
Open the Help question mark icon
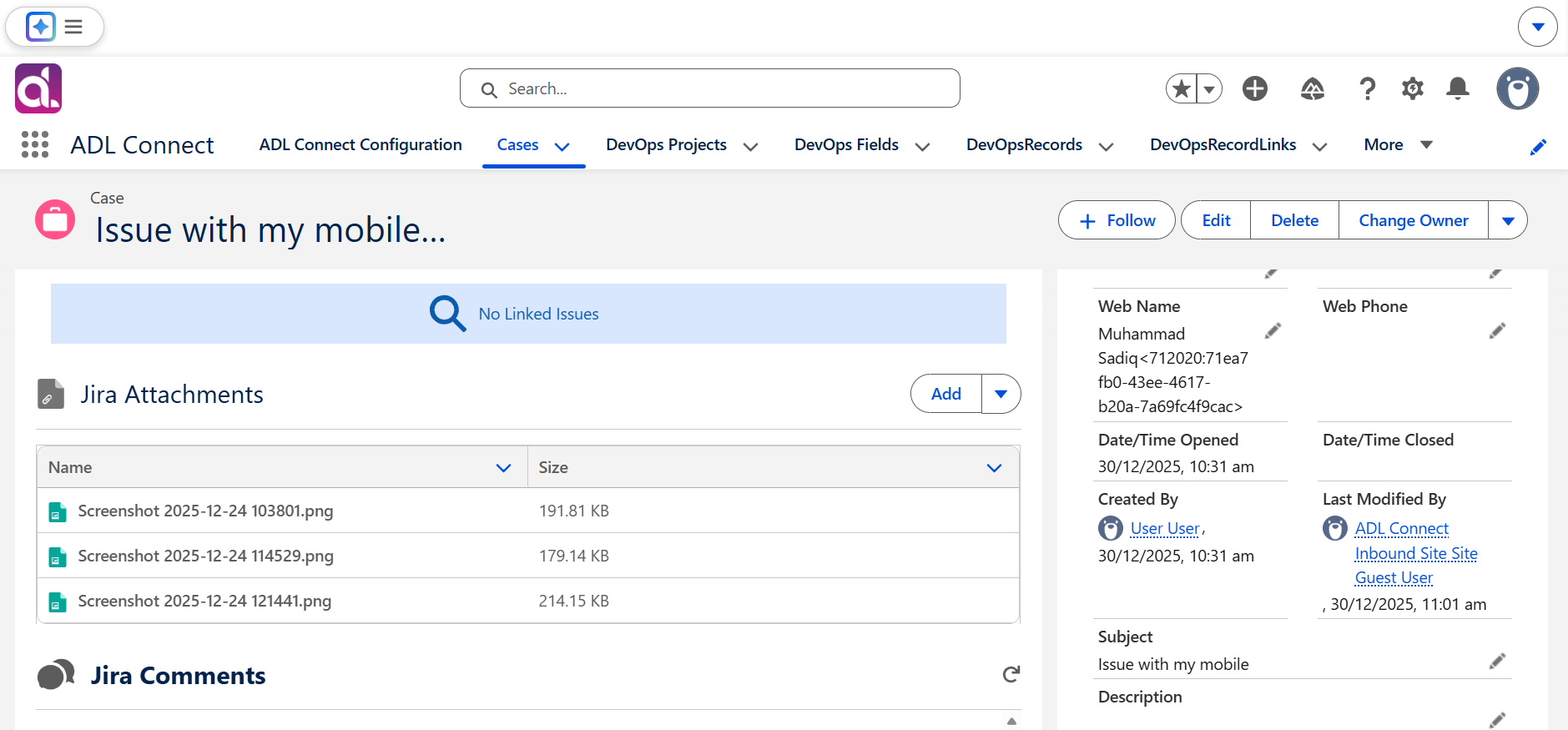point(1367,88)
